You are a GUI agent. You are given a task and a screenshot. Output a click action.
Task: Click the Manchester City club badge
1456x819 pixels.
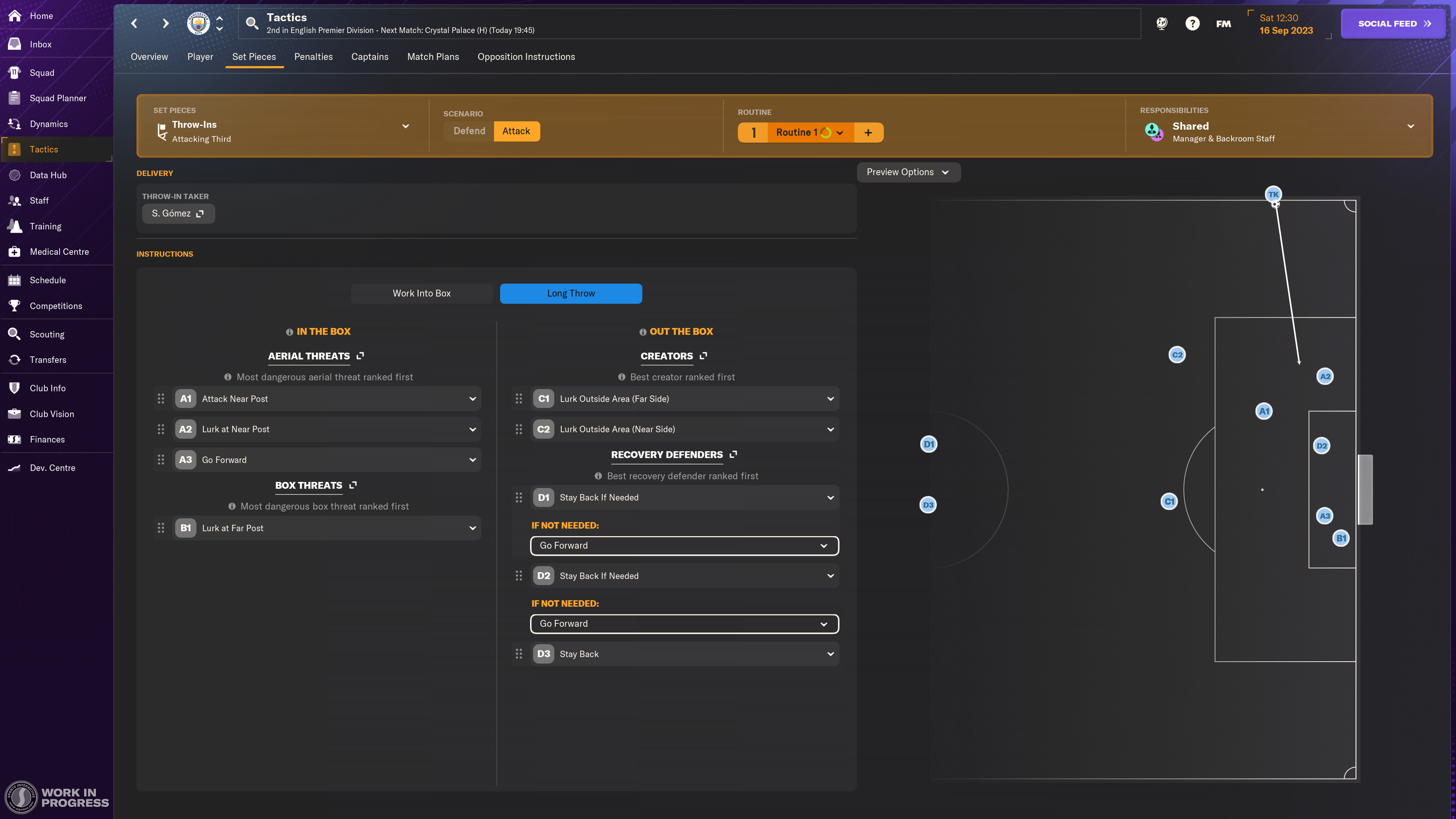(x=198, y=23)
